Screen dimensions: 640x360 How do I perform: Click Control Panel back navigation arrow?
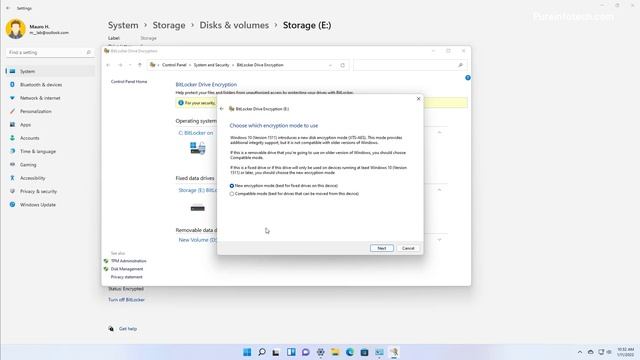109,65
